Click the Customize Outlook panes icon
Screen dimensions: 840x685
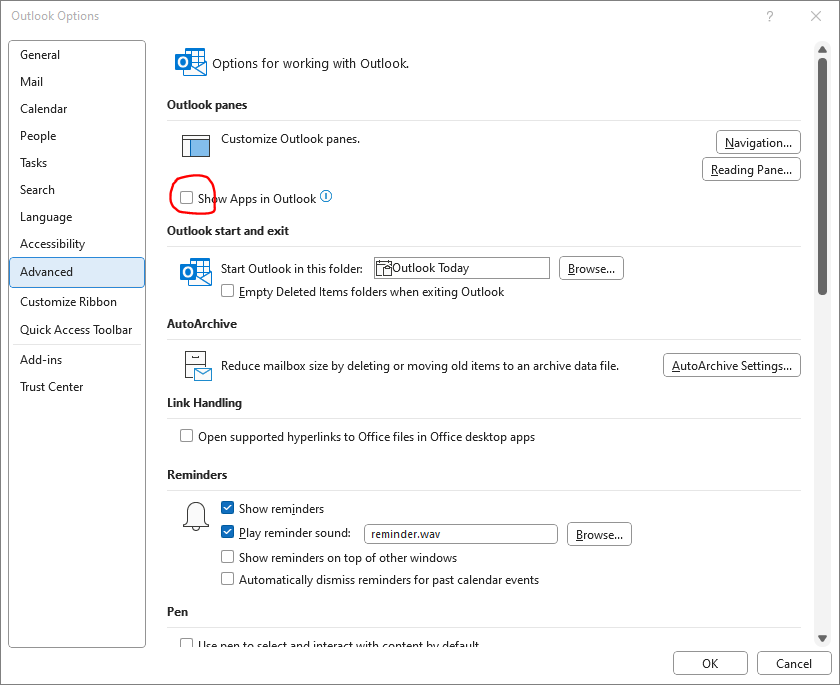(196, 146)
